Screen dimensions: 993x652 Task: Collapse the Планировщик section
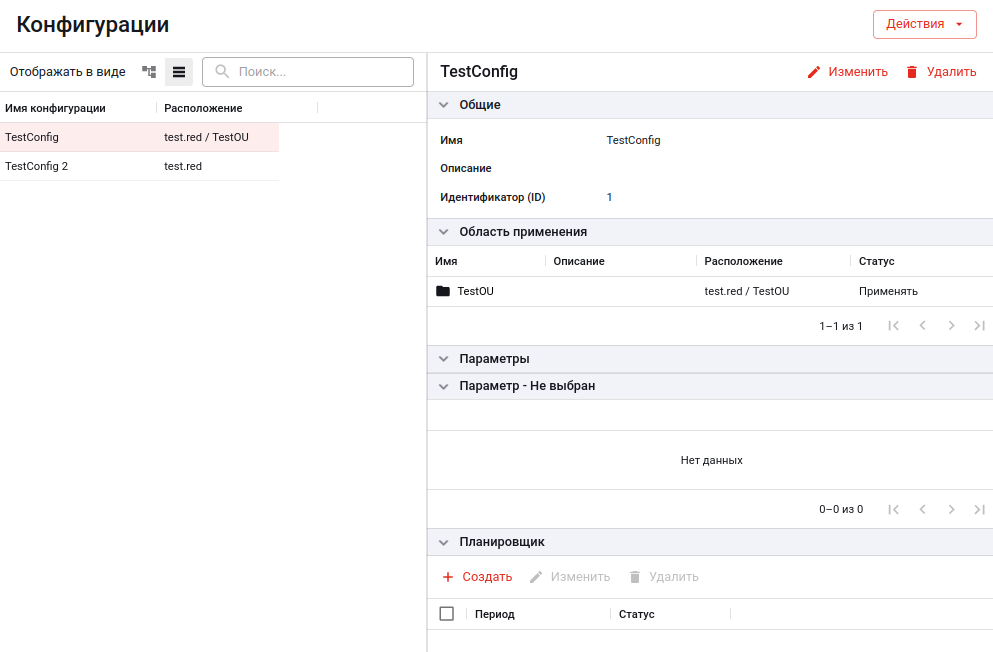pos(444,542)
